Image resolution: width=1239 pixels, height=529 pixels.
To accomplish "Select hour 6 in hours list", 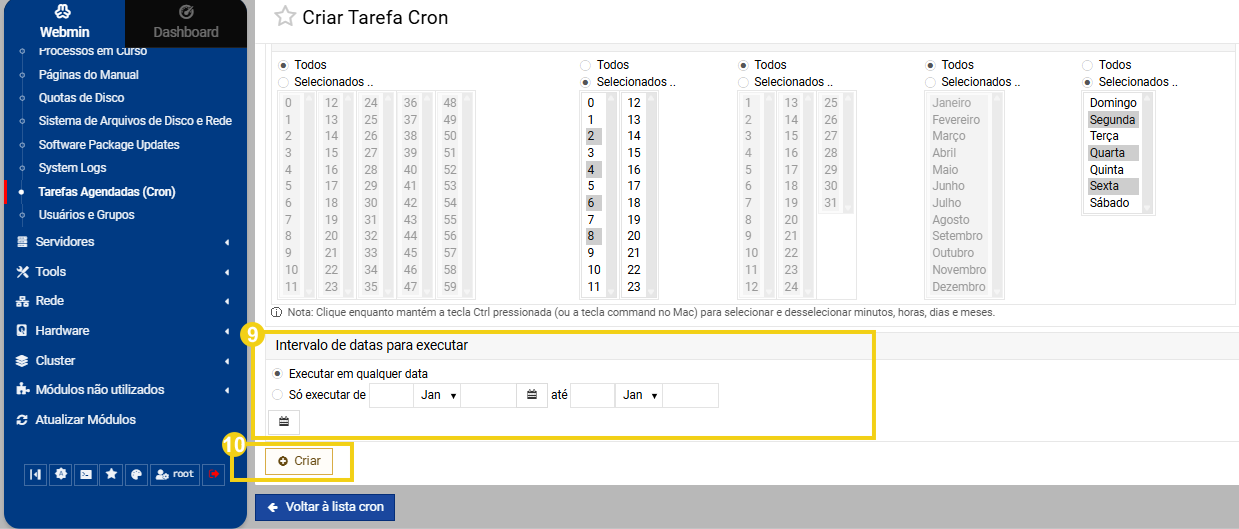I will pyautogui.click(x=592, y=203).
